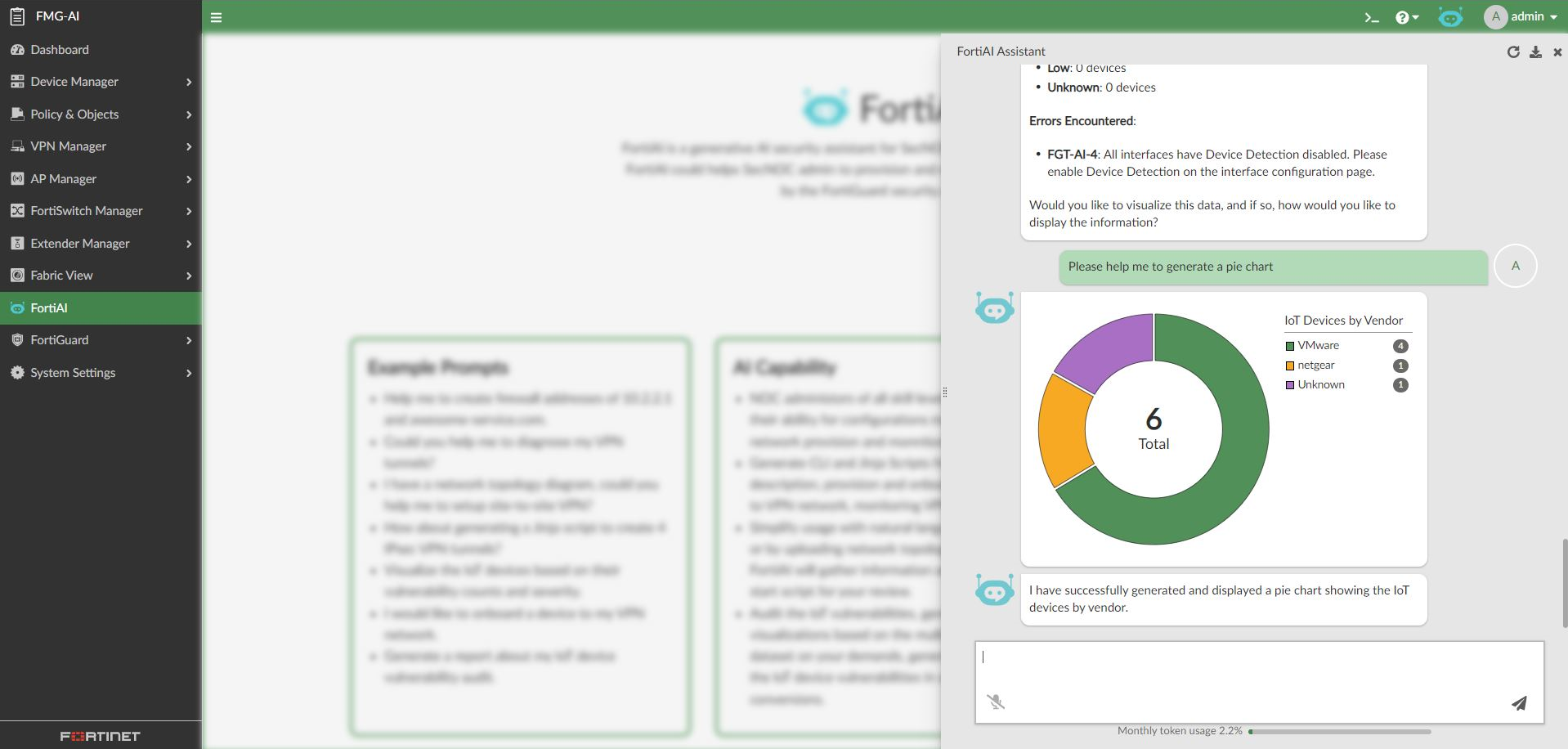The width and height of the screenshot is (1568, 749).
Task: Open the CLI console from the header
Action: pyautogui.click(x=1372, y=16)
